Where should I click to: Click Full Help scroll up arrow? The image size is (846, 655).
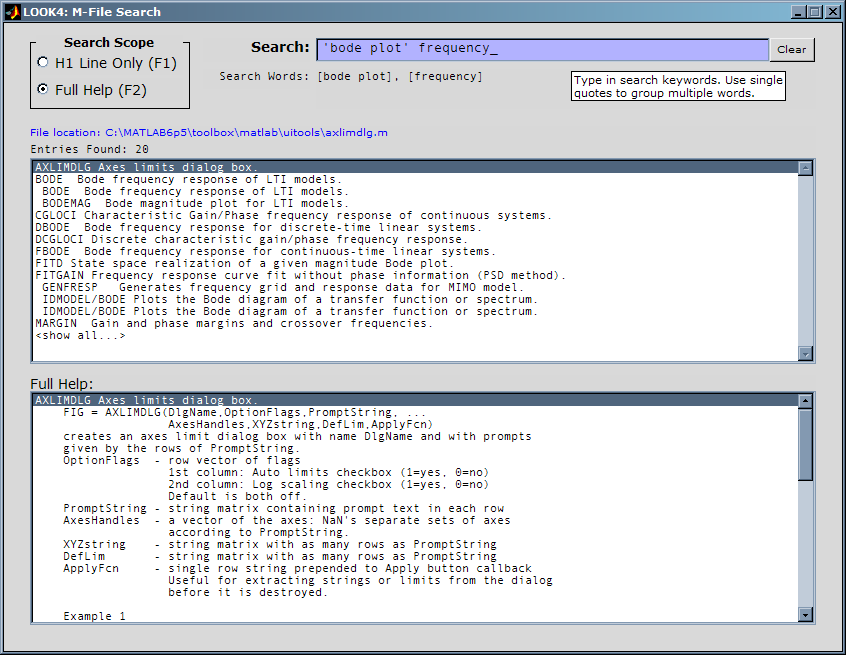805,401
